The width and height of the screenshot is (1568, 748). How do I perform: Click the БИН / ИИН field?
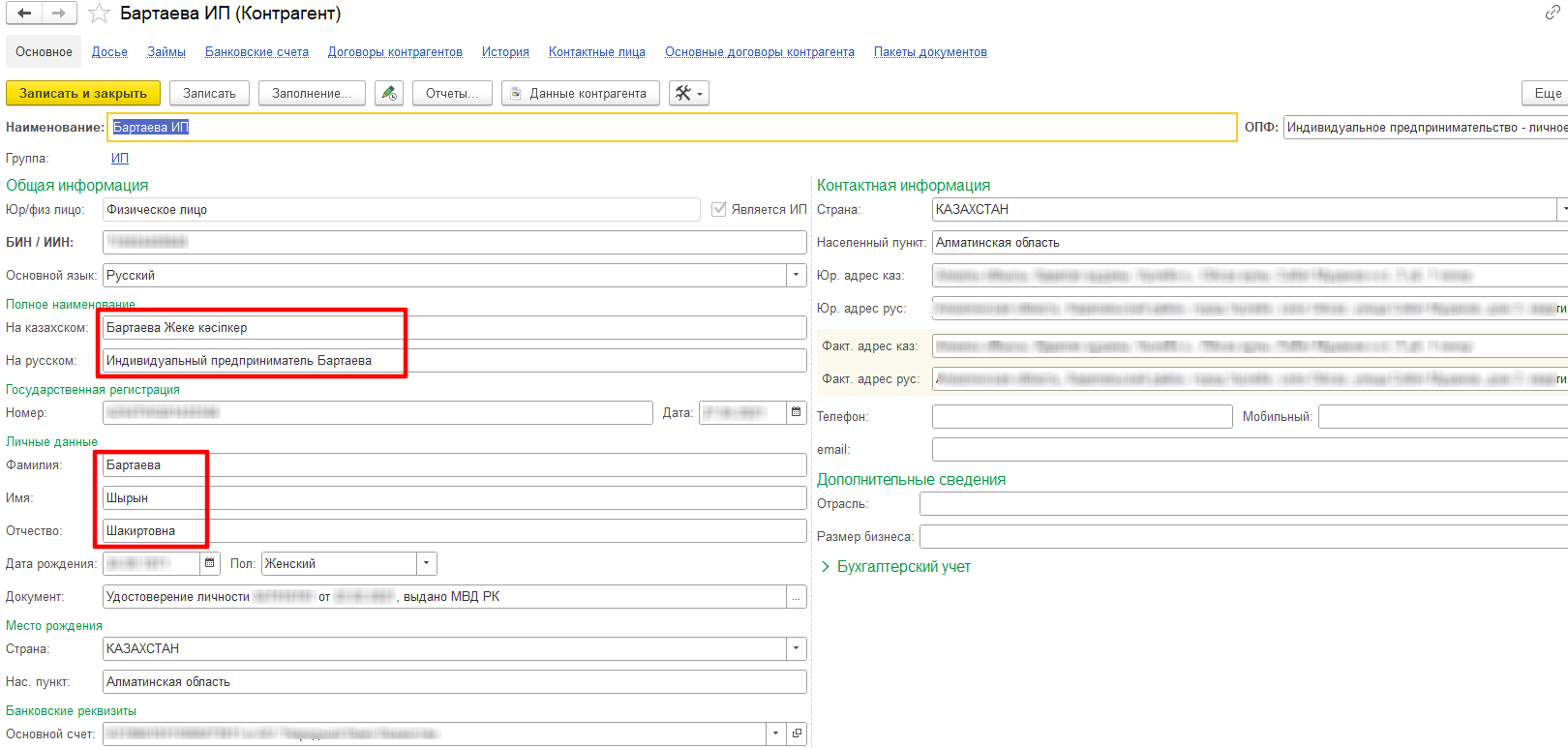[455, 243]
